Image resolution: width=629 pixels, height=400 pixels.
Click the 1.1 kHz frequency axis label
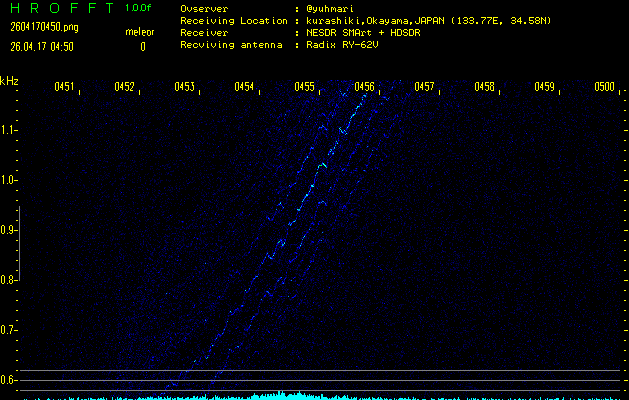click(9, 130)
